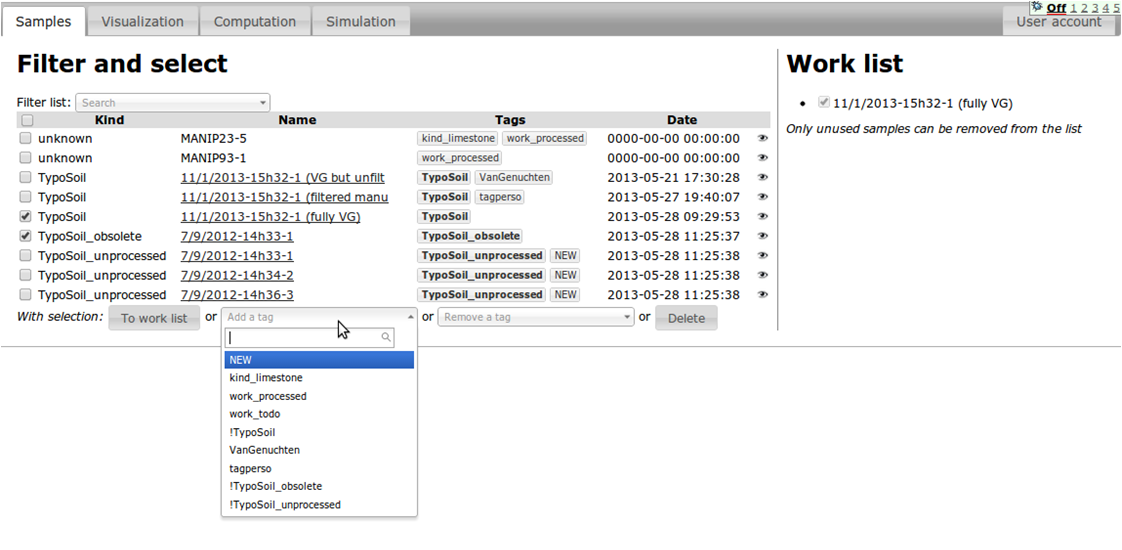1122x550 pixels.
Task: Click the Tags column header
Action: 510,120
